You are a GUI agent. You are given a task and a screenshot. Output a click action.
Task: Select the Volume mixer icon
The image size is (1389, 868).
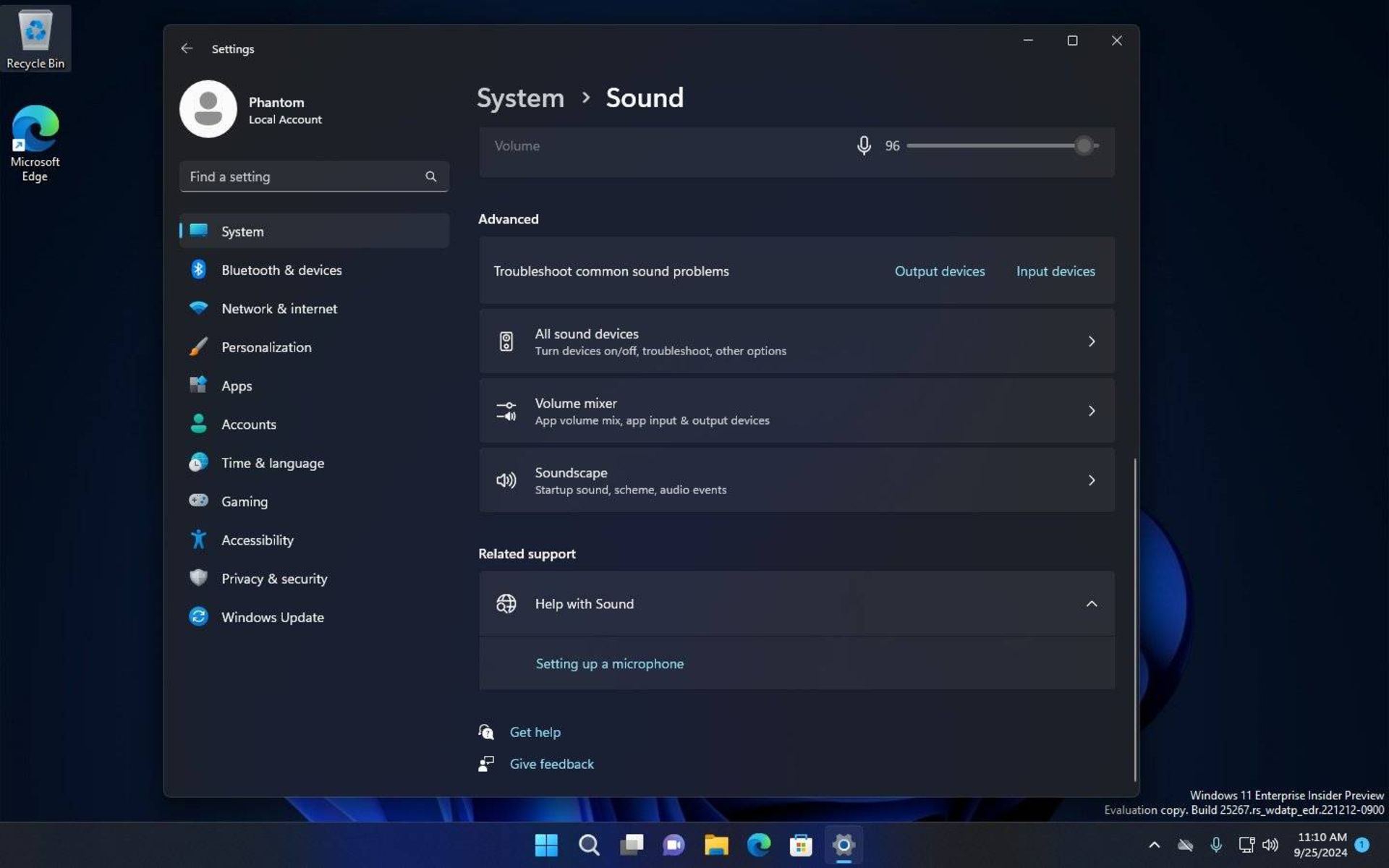[506, 410]
